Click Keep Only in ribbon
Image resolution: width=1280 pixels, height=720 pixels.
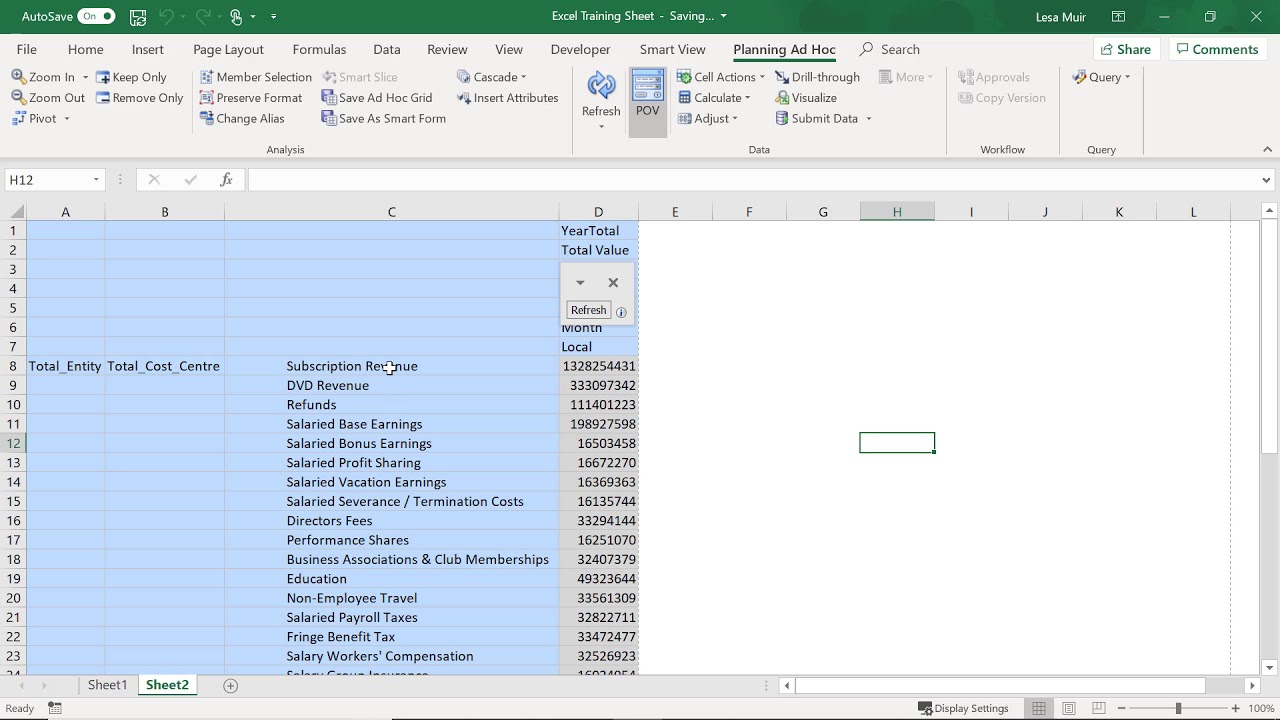(x=131, y=77)
